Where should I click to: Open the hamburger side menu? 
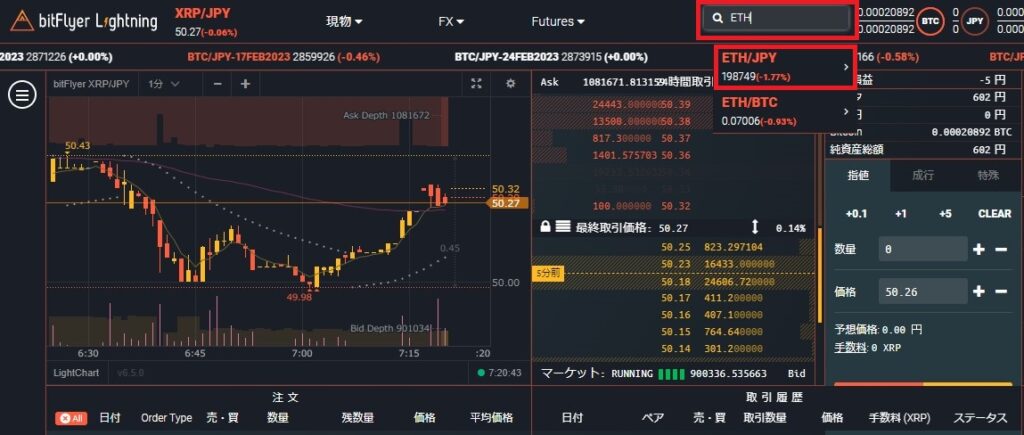point(22,95)
